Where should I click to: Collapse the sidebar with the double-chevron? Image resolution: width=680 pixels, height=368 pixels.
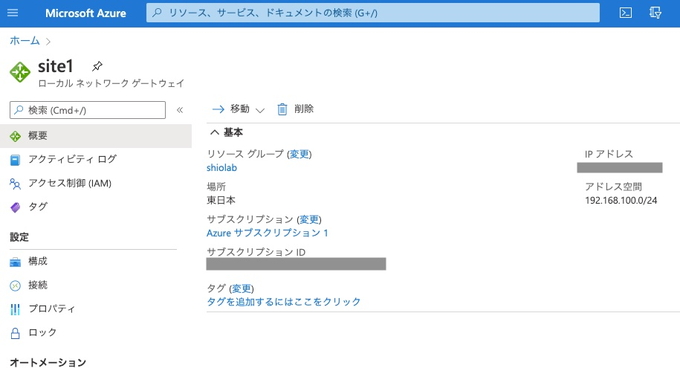point(180,110)
